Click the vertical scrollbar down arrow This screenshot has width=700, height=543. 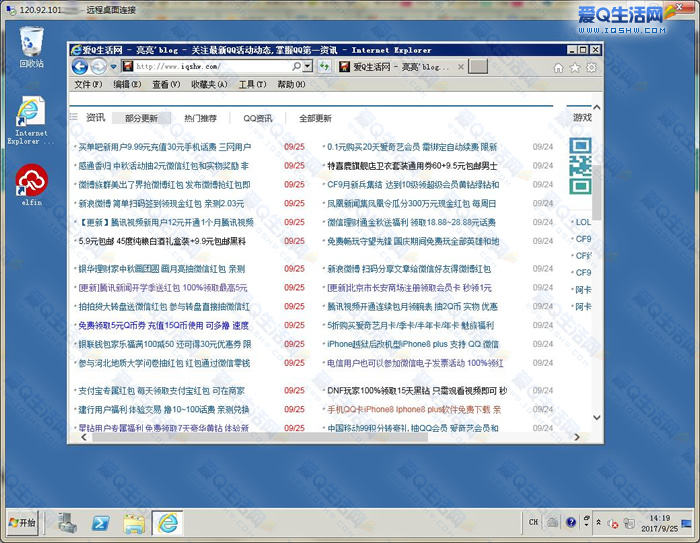coord(596,418)
